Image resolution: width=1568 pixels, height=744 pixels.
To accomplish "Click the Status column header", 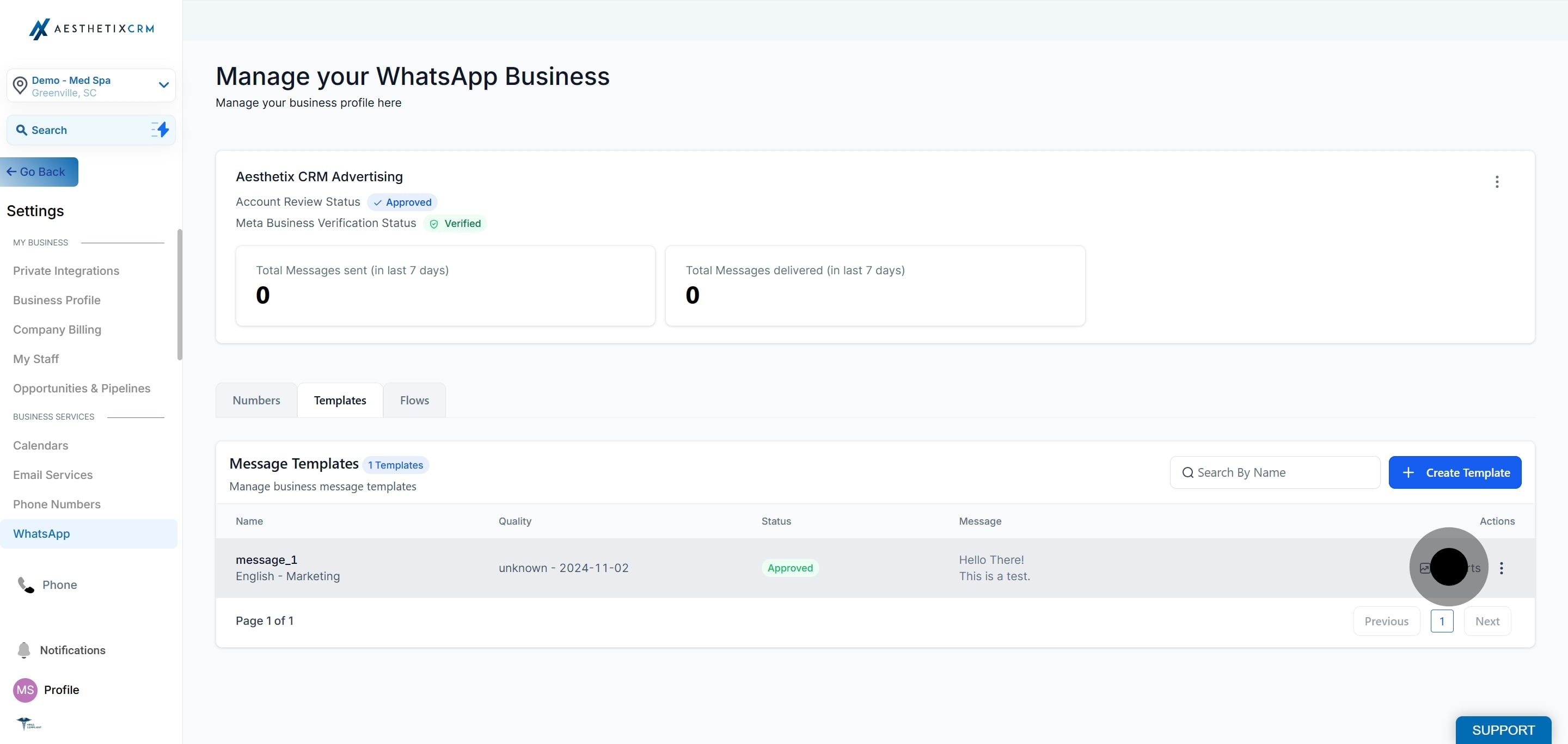I will (776, 521).
